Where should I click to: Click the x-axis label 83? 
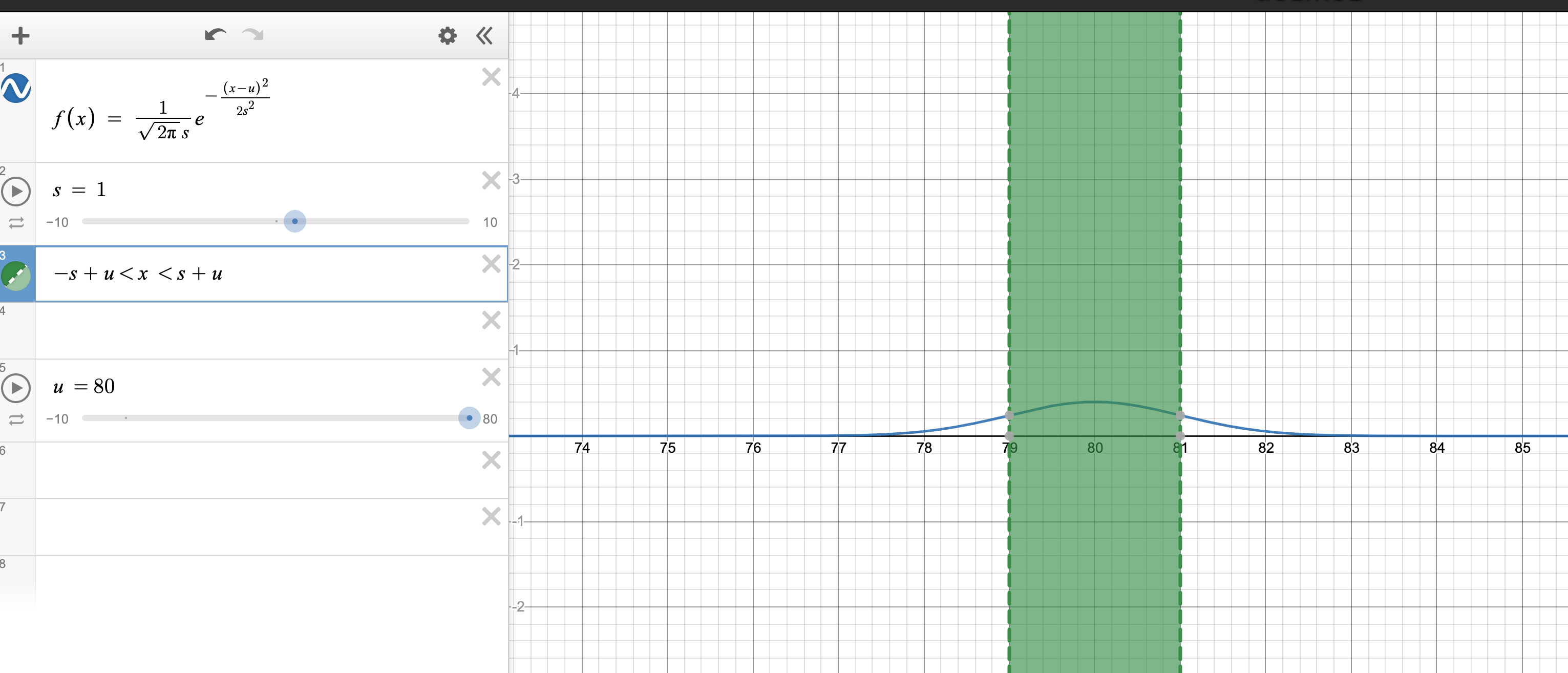[x=1351, y=448]
